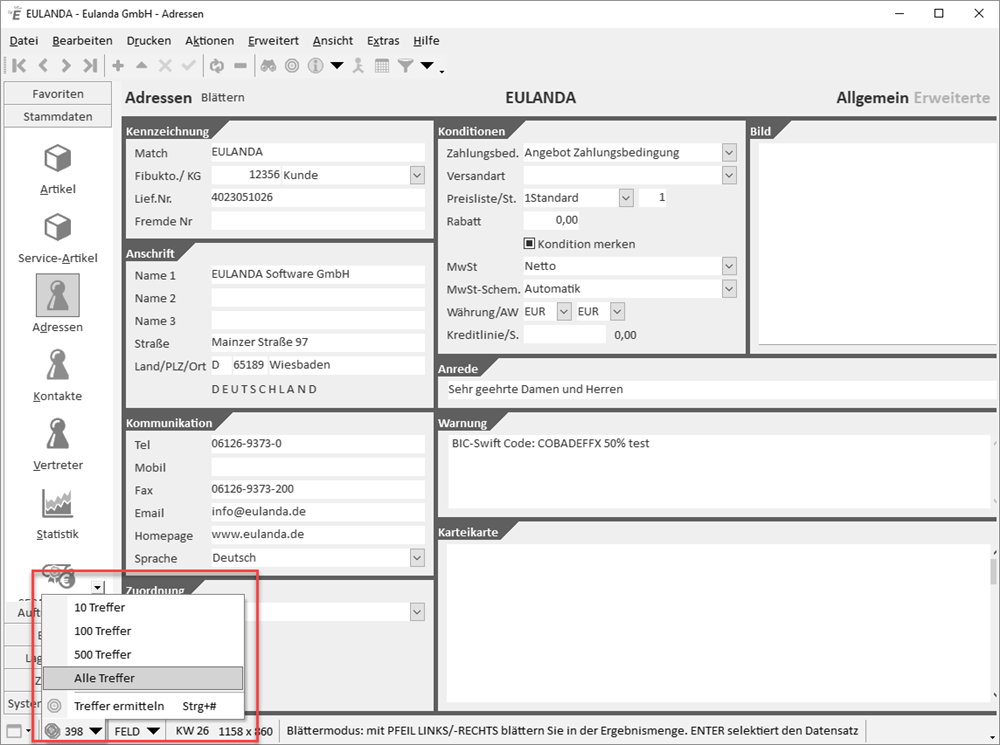
Task: Choose Treffer ermitteln menu command
Action: (143, 706)
